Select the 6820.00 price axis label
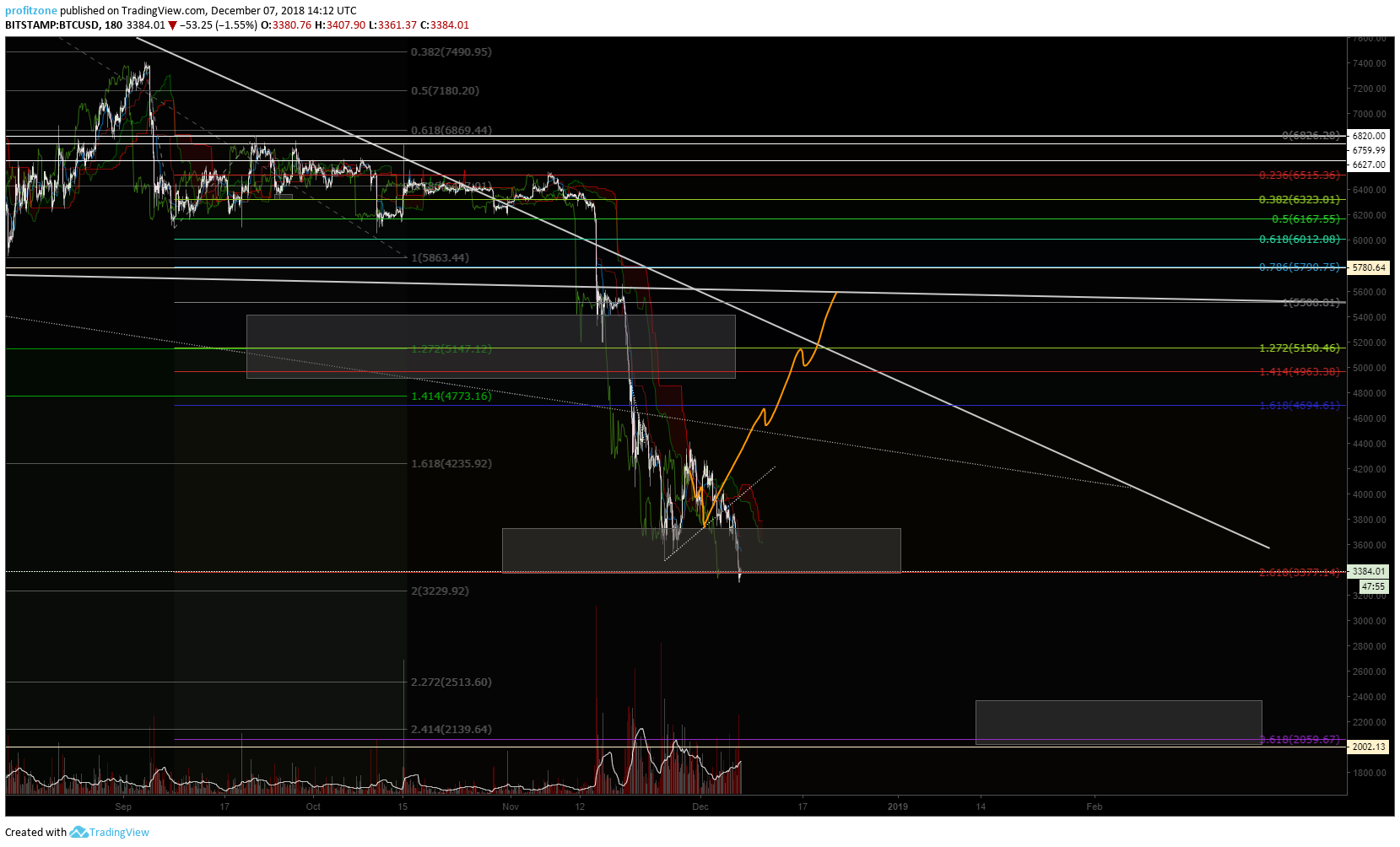Image resolution: width=1400 pixels, height=847 pixels. point(1368,136)
